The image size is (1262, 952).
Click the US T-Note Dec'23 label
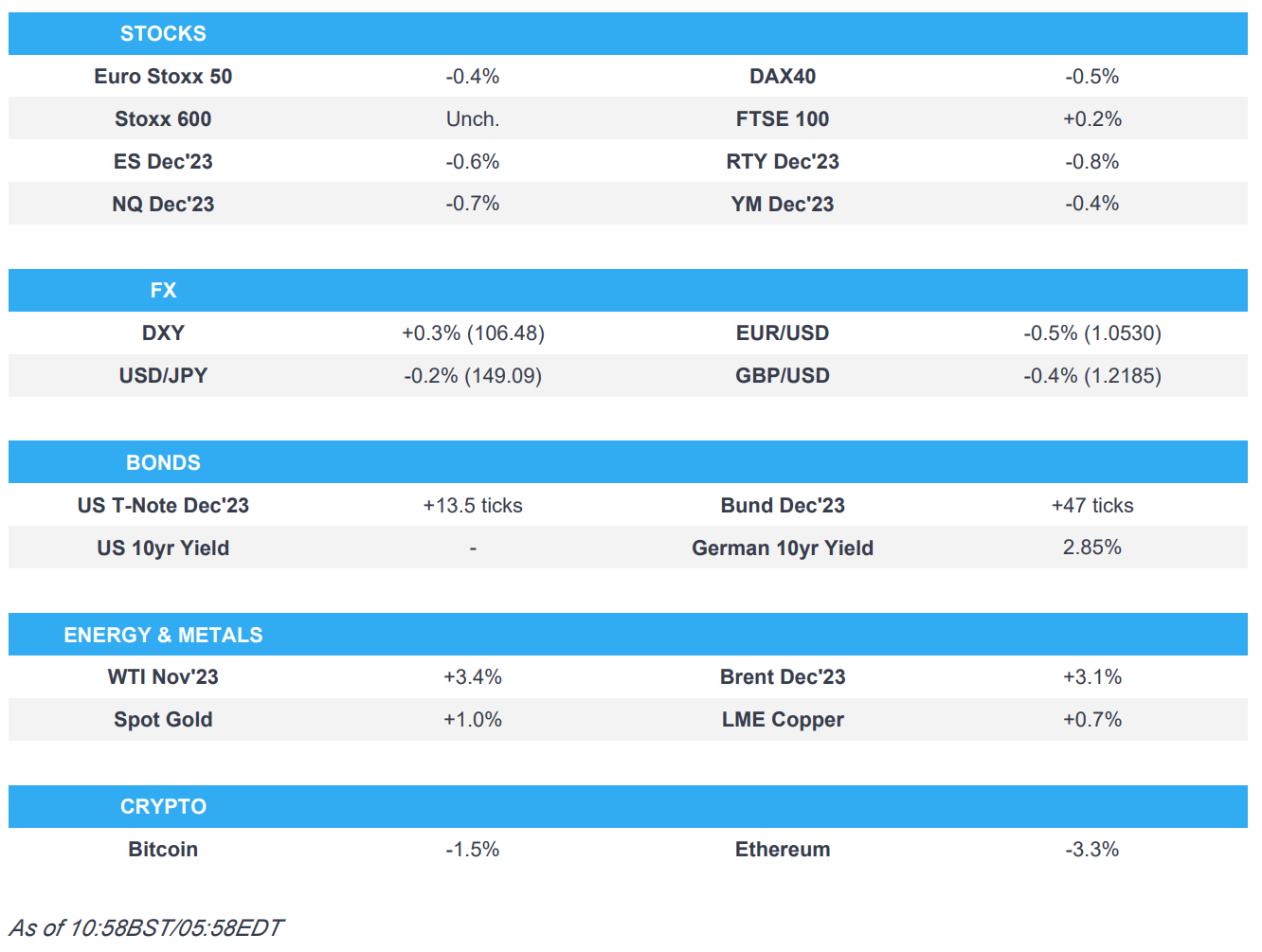pos(163,506)
